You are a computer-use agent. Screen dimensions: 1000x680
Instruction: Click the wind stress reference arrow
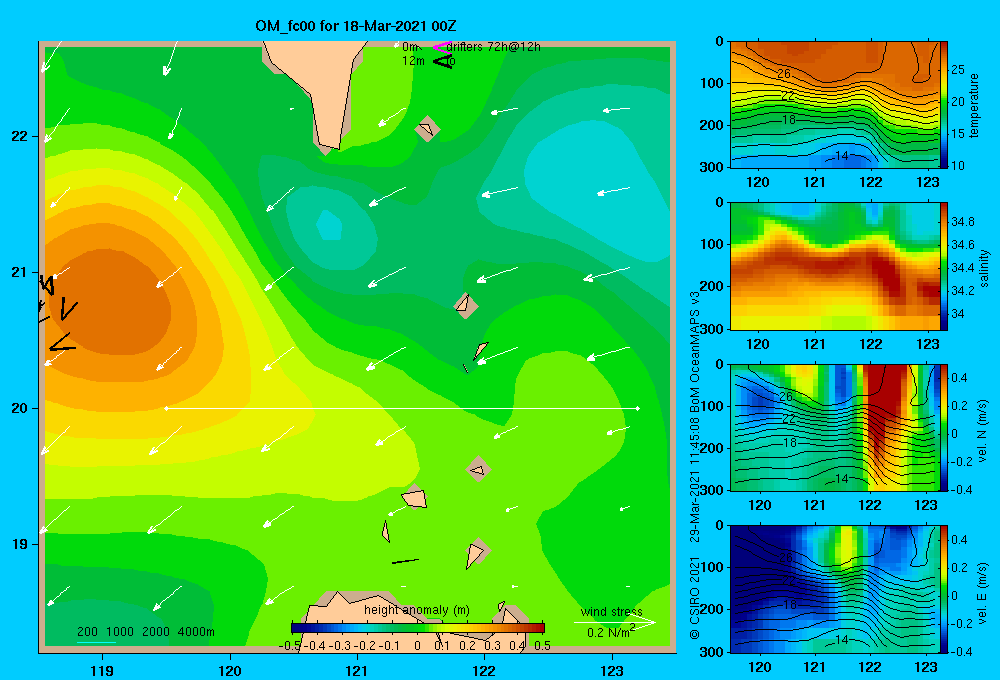[614, 622]
